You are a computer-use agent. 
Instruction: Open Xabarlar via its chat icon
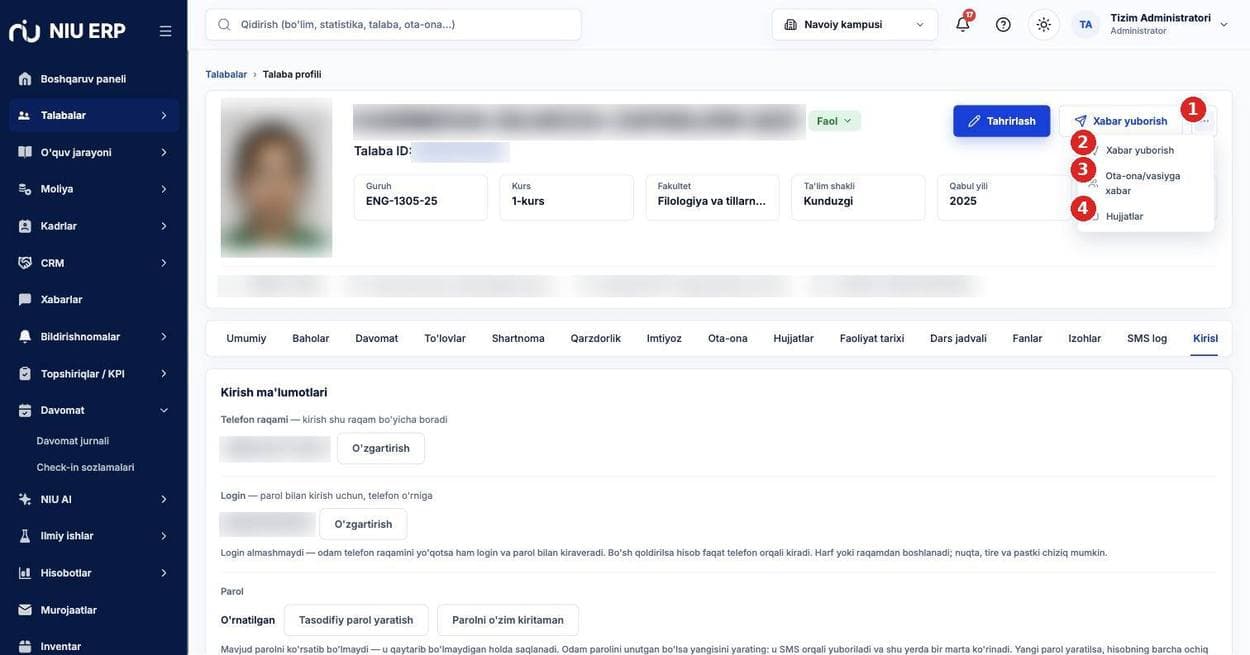coord(25,299)
